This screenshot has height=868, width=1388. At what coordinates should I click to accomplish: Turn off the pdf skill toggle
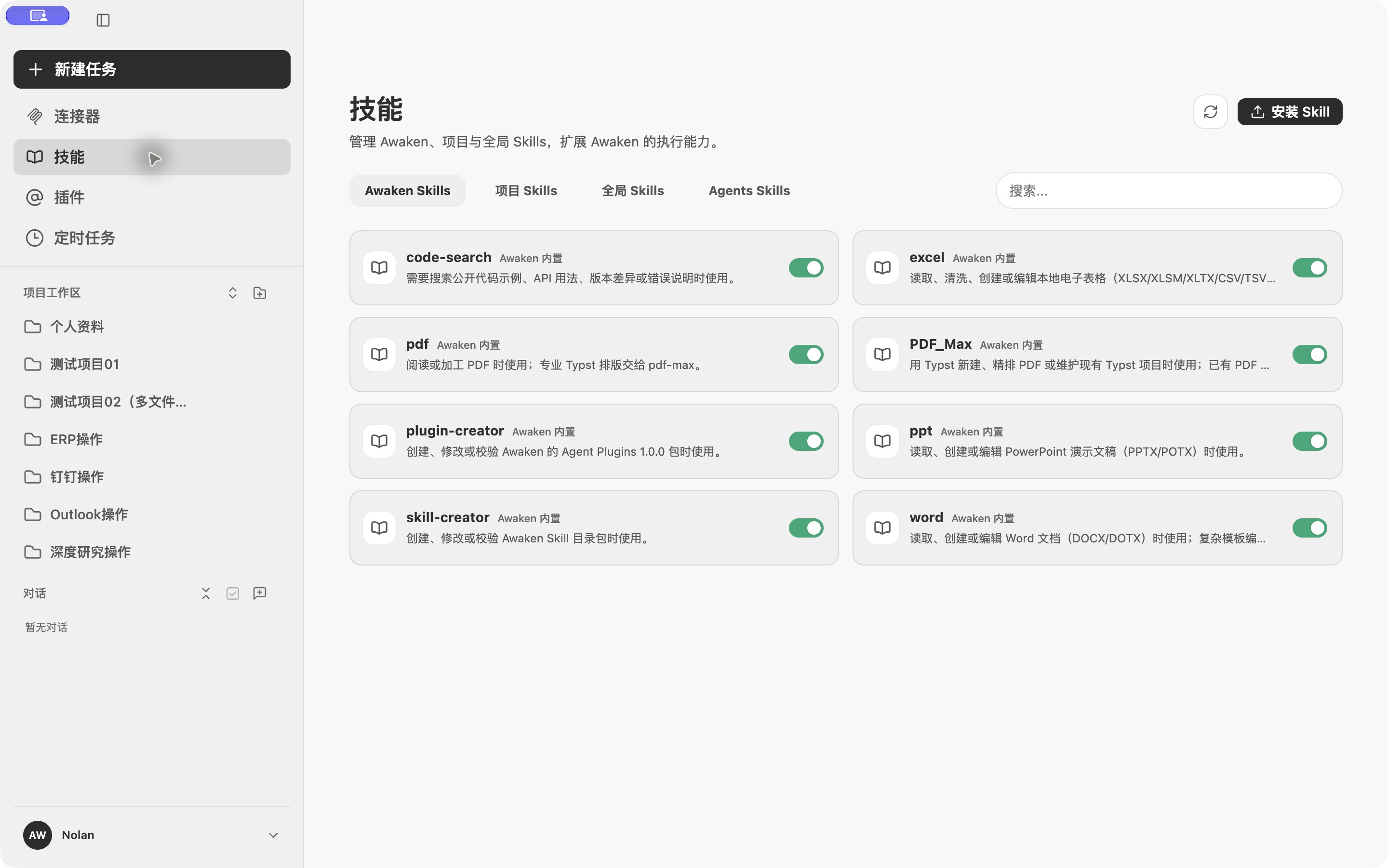pos(806,354)
